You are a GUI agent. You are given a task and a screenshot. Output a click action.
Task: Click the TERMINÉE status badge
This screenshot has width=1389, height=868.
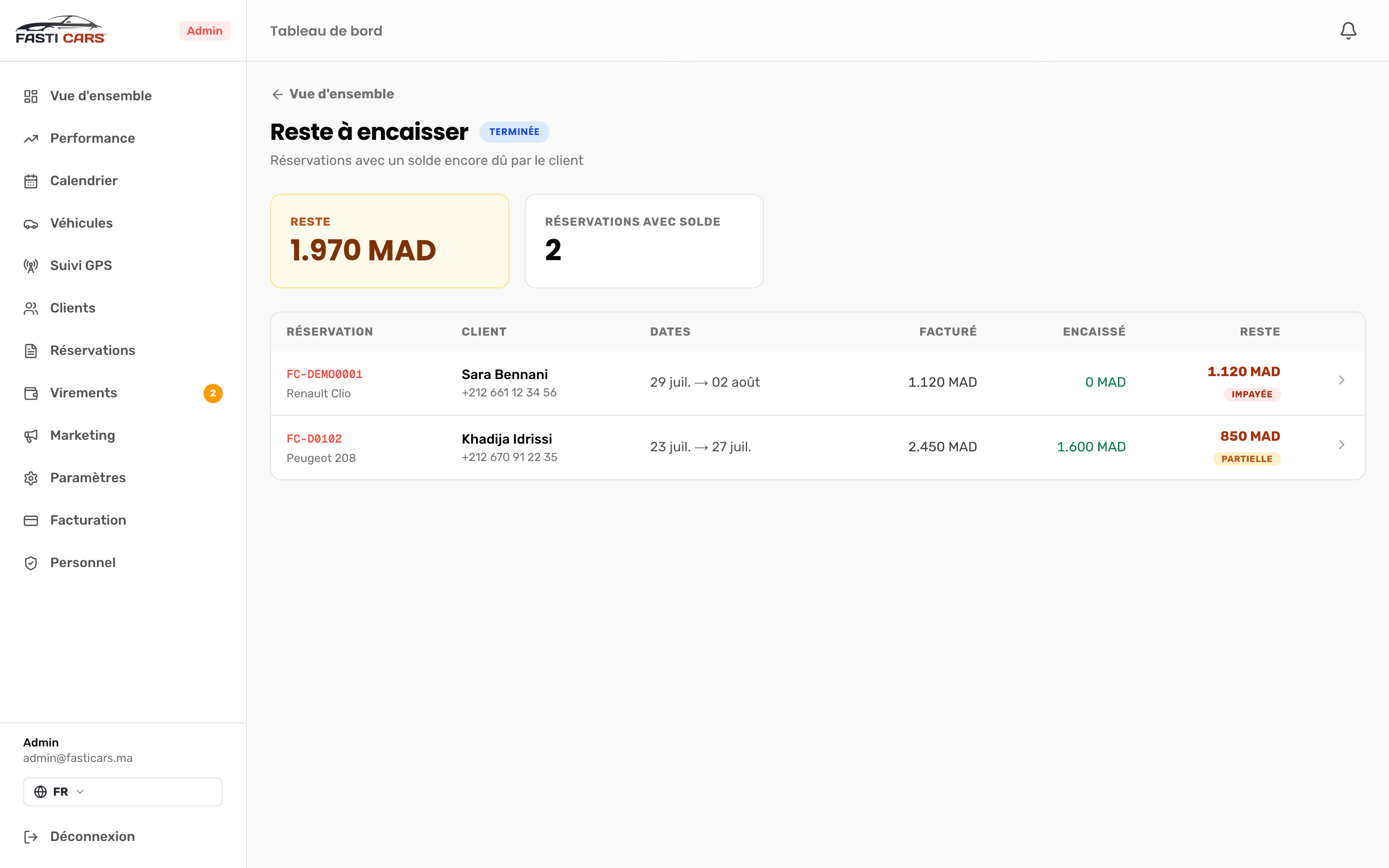point(514,132)
